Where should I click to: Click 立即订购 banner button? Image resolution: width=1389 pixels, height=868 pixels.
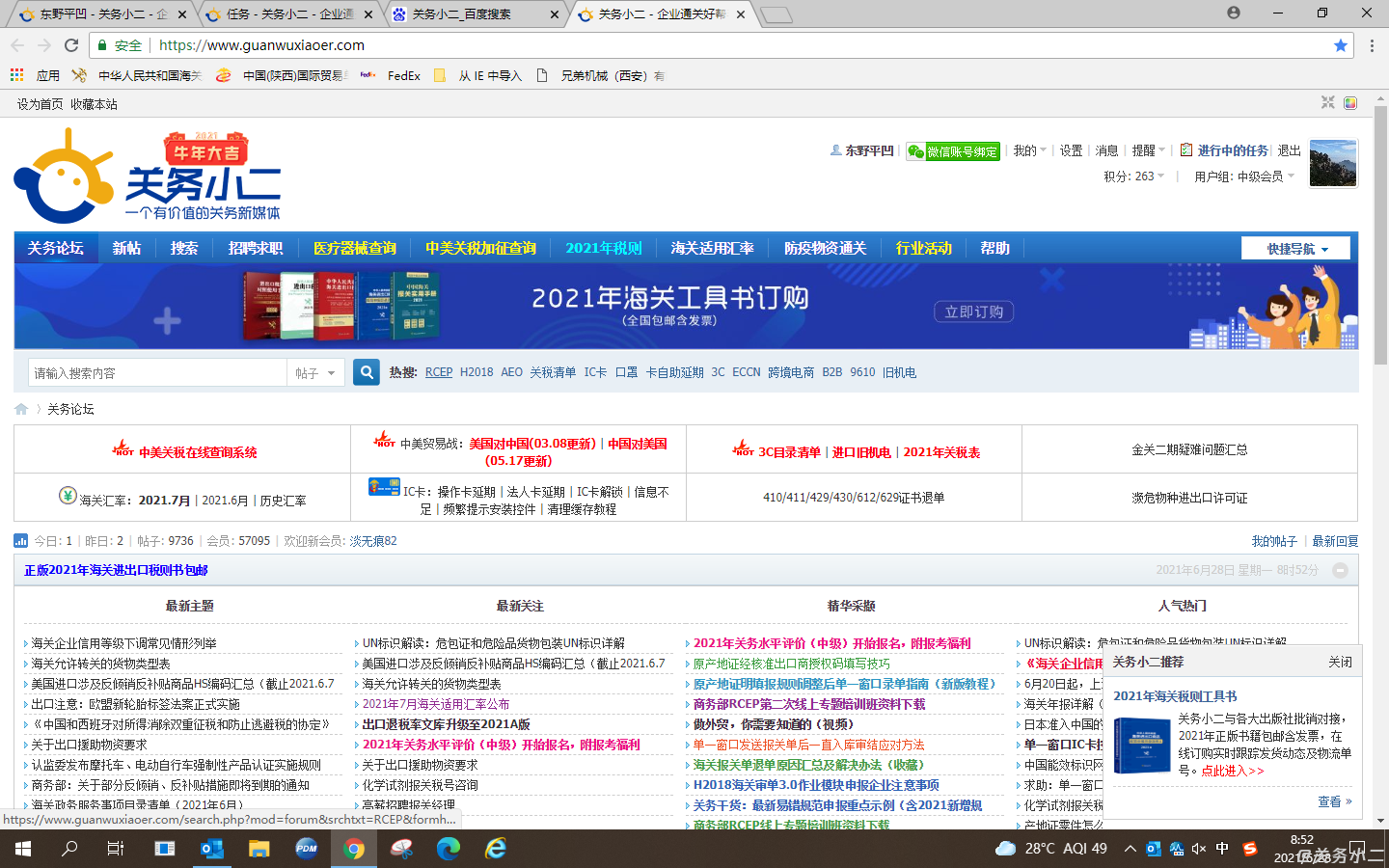[973, 312]
